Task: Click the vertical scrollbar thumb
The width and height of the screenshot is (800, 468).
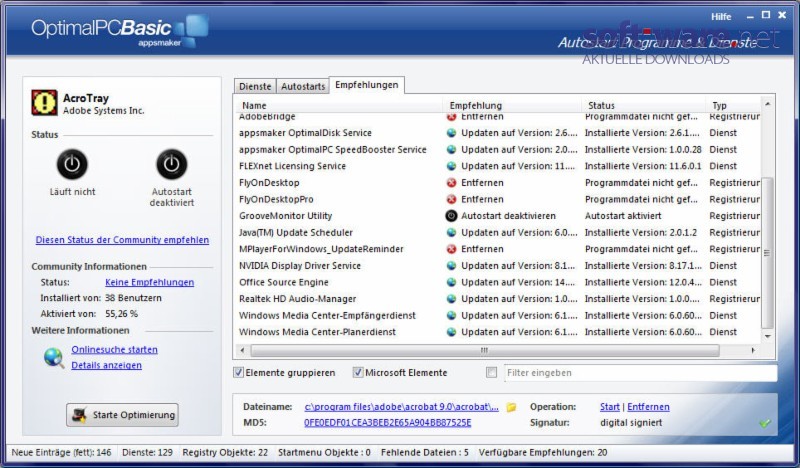Action: (x=767, y=253)
